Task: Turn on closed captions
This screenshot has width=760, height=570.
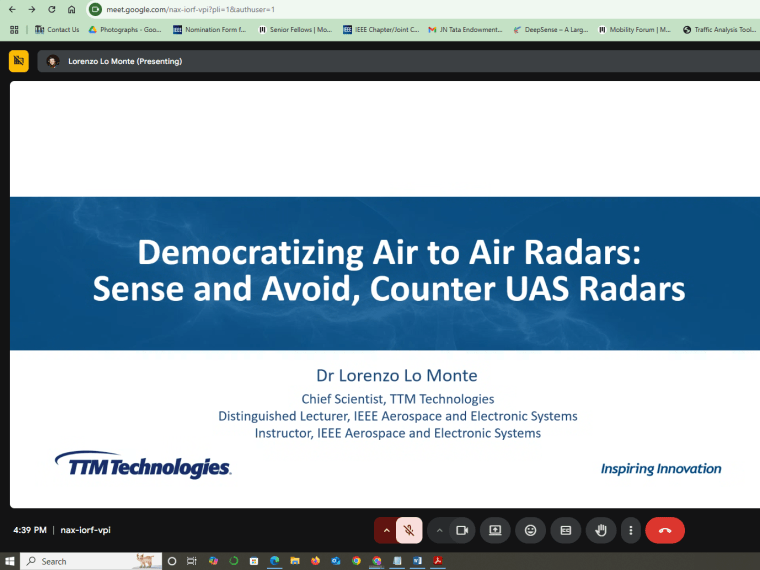Action: click(566, 530)
